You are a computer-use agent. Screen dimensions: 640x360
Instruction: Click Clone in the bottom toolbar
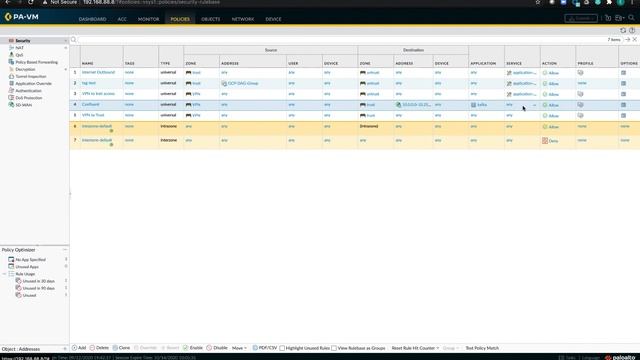click(121, 348)
